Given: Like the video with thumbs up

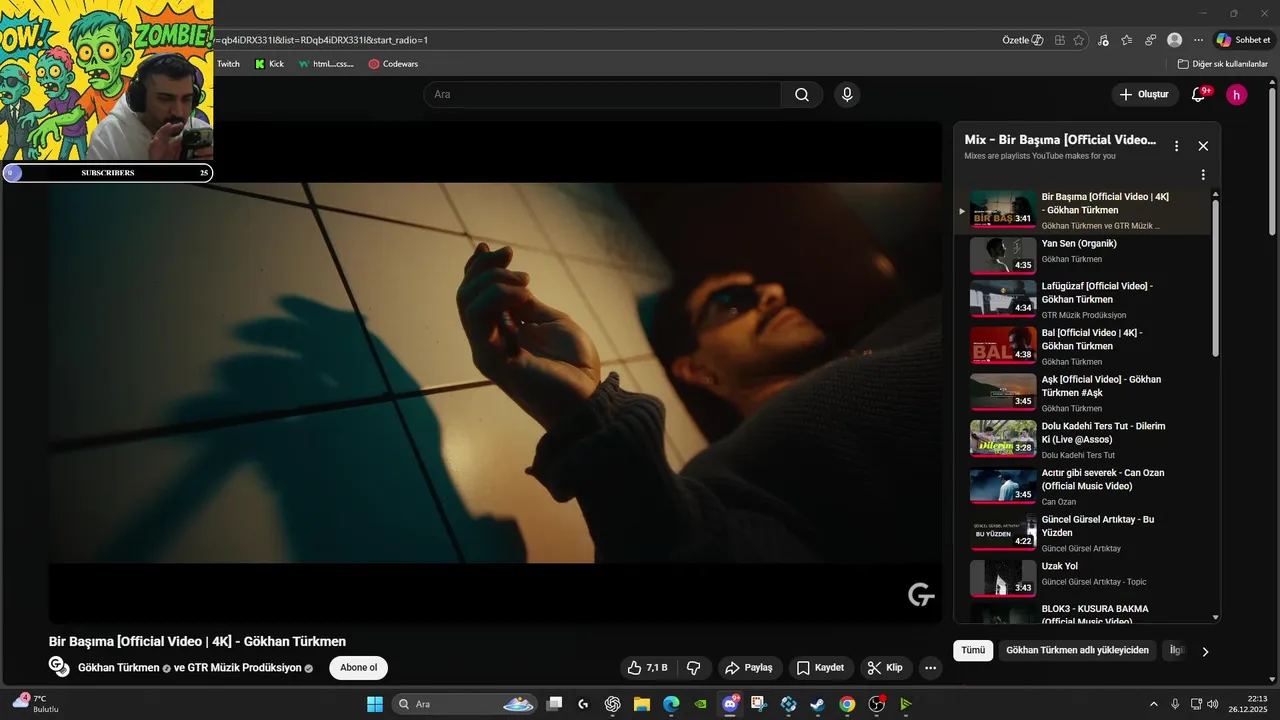Looking at the screenshot, I should pos(647,668).
